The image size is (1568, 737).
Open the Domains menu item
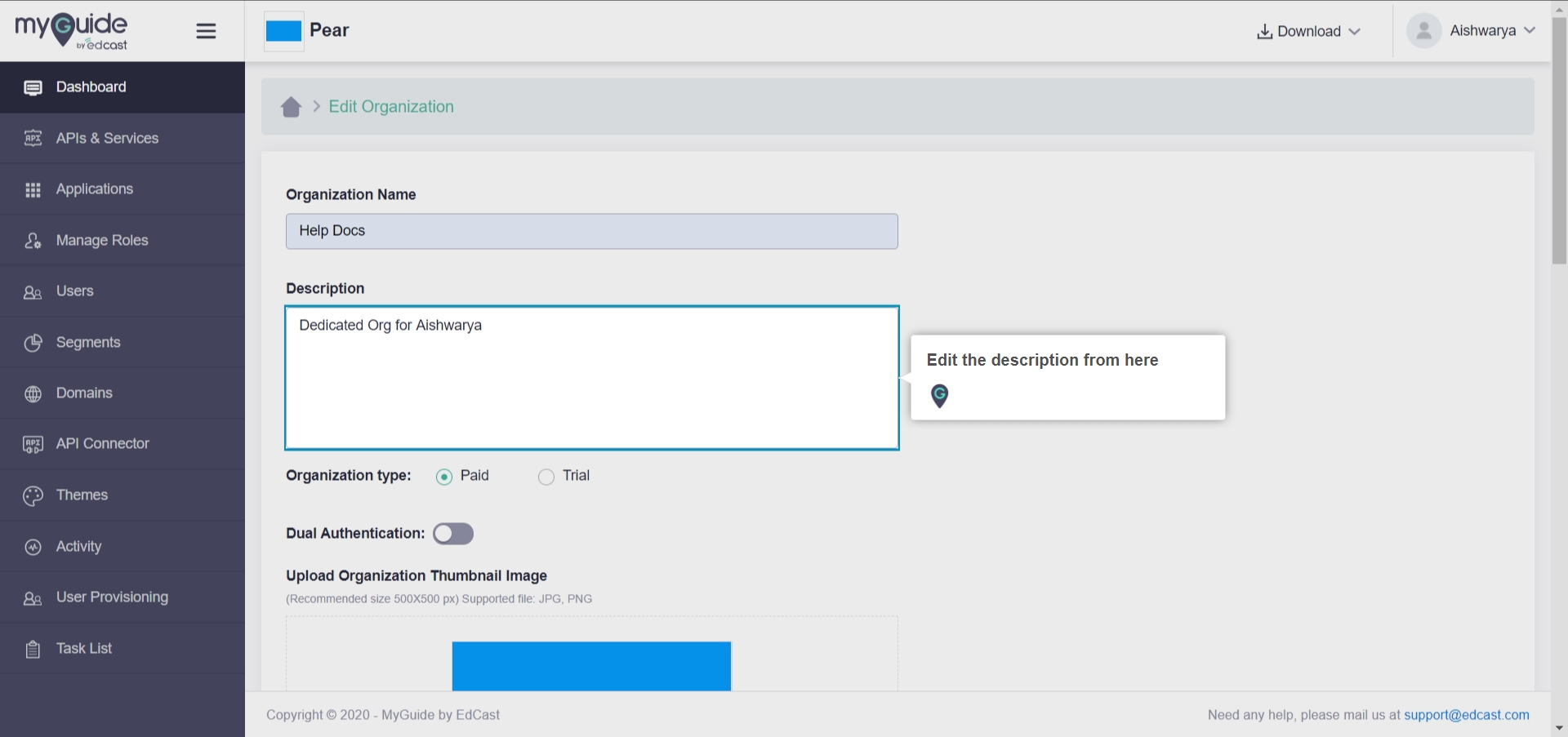[x=122, y=393]
